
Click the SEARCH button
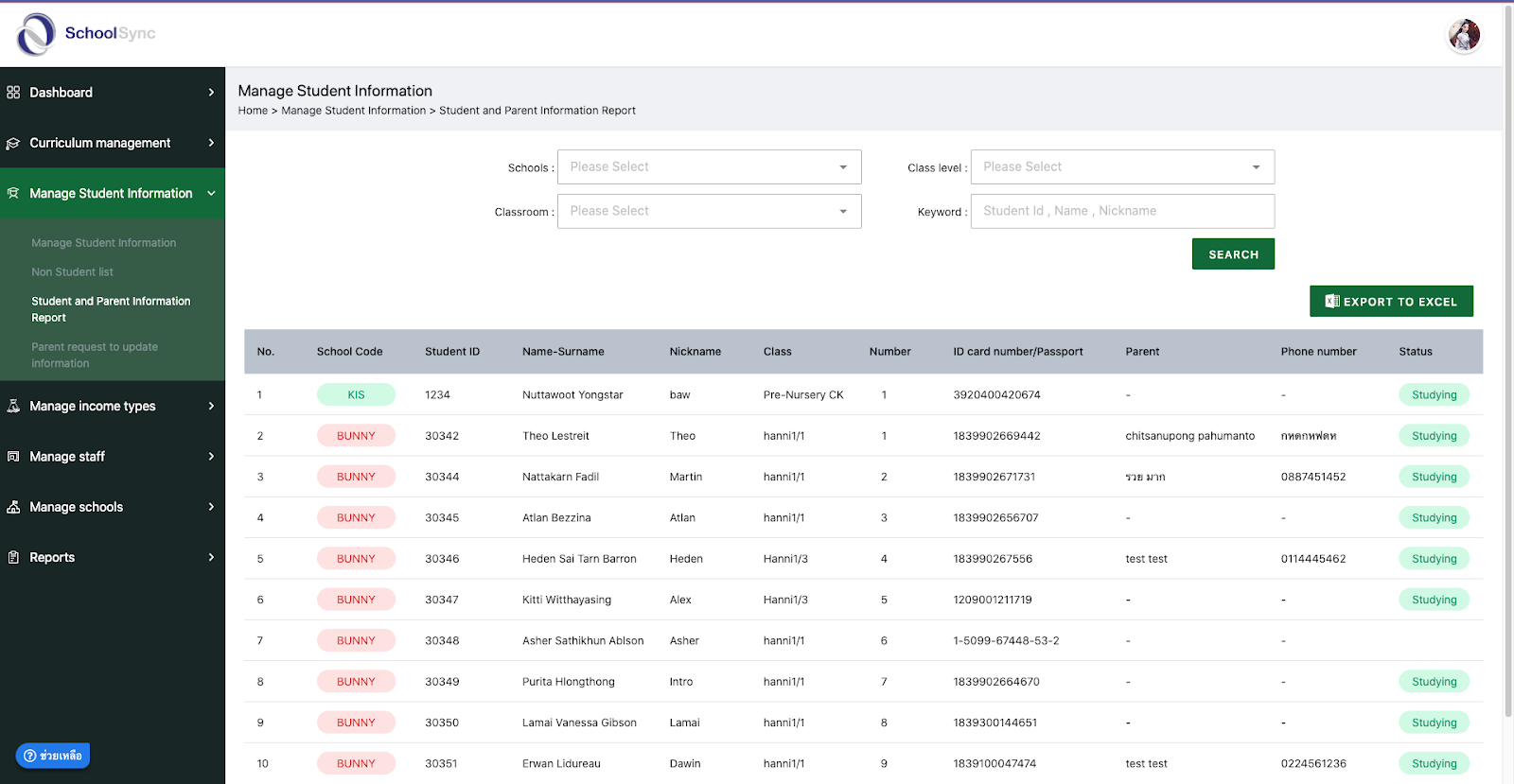[x=1233, y=254]
